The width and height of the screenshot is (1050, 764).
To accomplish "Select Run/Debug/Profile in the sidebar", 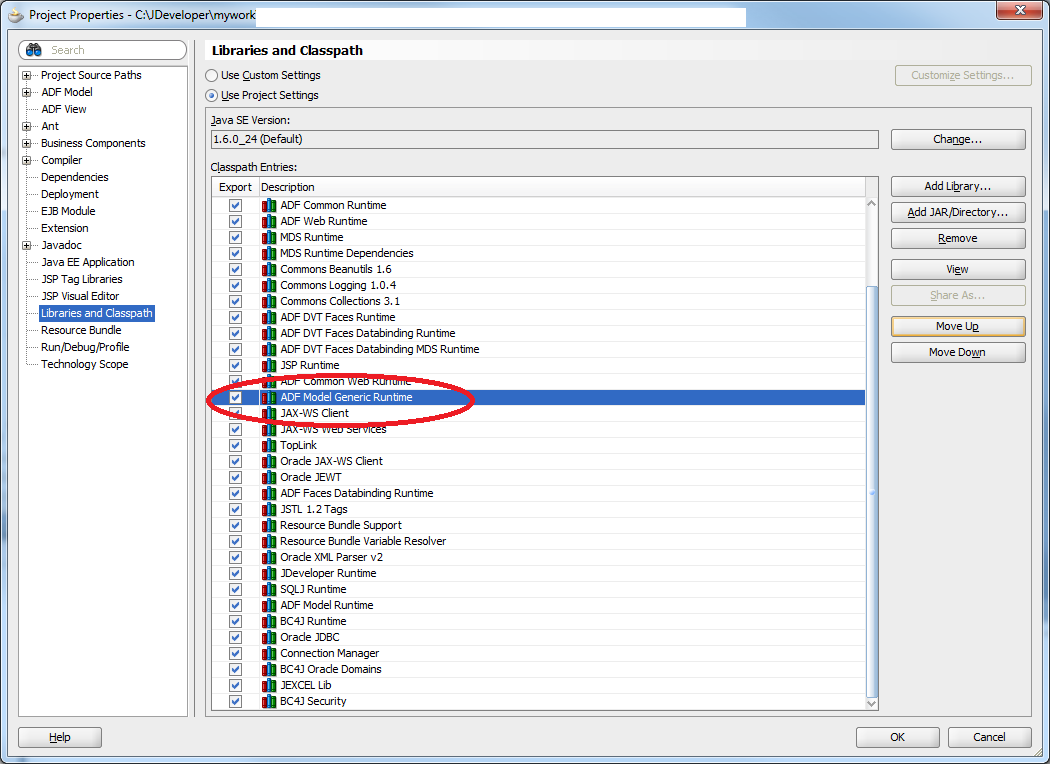I will point(83,347).
